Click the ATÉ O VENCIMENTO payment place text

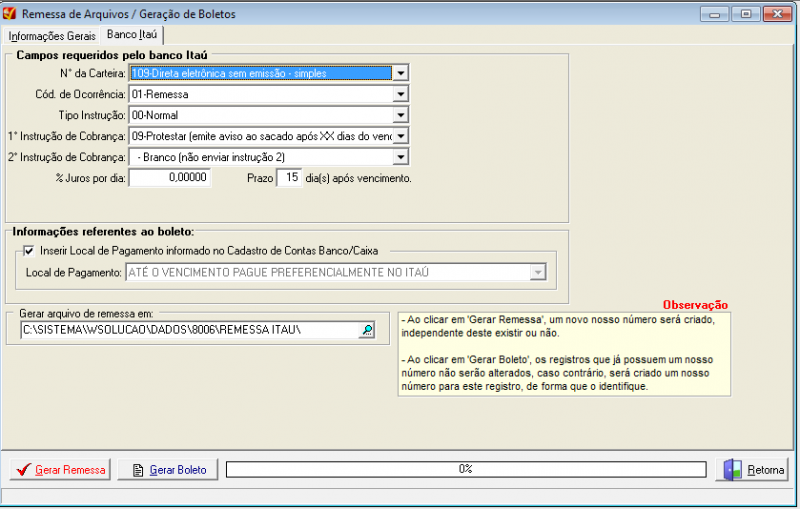coord(279,272)
